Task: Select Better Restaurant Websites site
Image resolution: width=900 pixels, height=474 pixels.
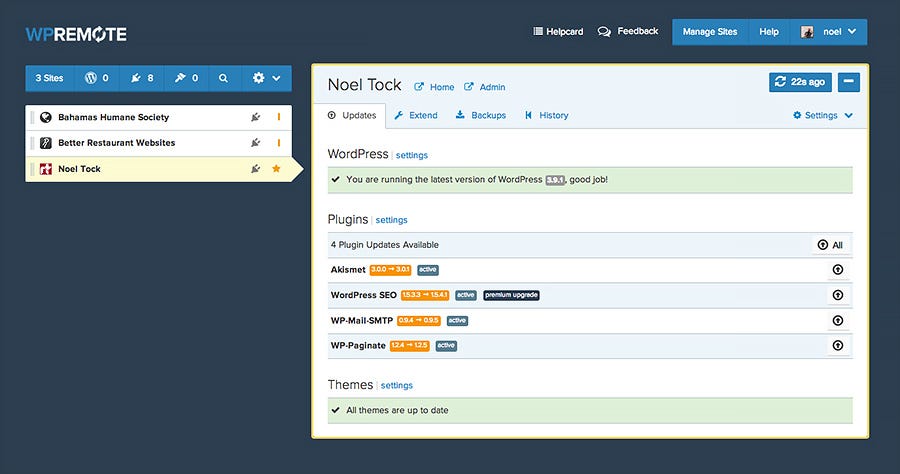Action: [158, 143]
